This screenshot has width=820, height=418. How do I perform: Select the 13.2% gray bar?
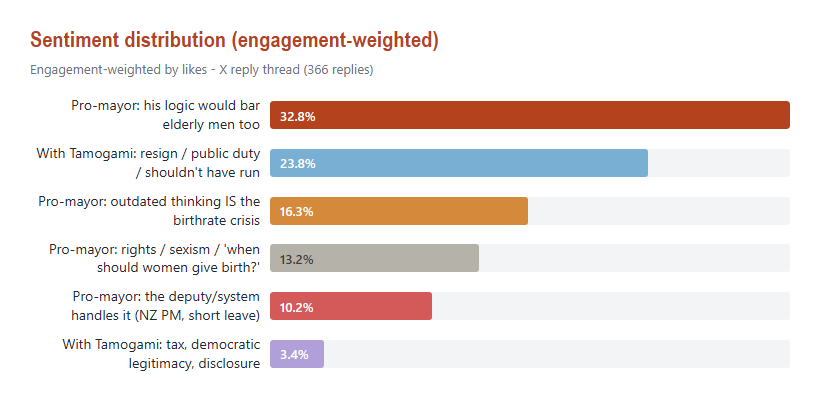click(x=374, y=258)
